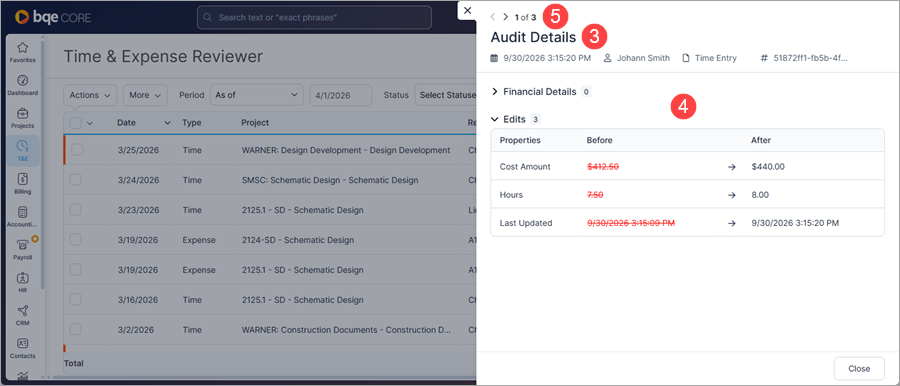Click the bqe CORE logo
Screen dimensions: 900x386
53,17
